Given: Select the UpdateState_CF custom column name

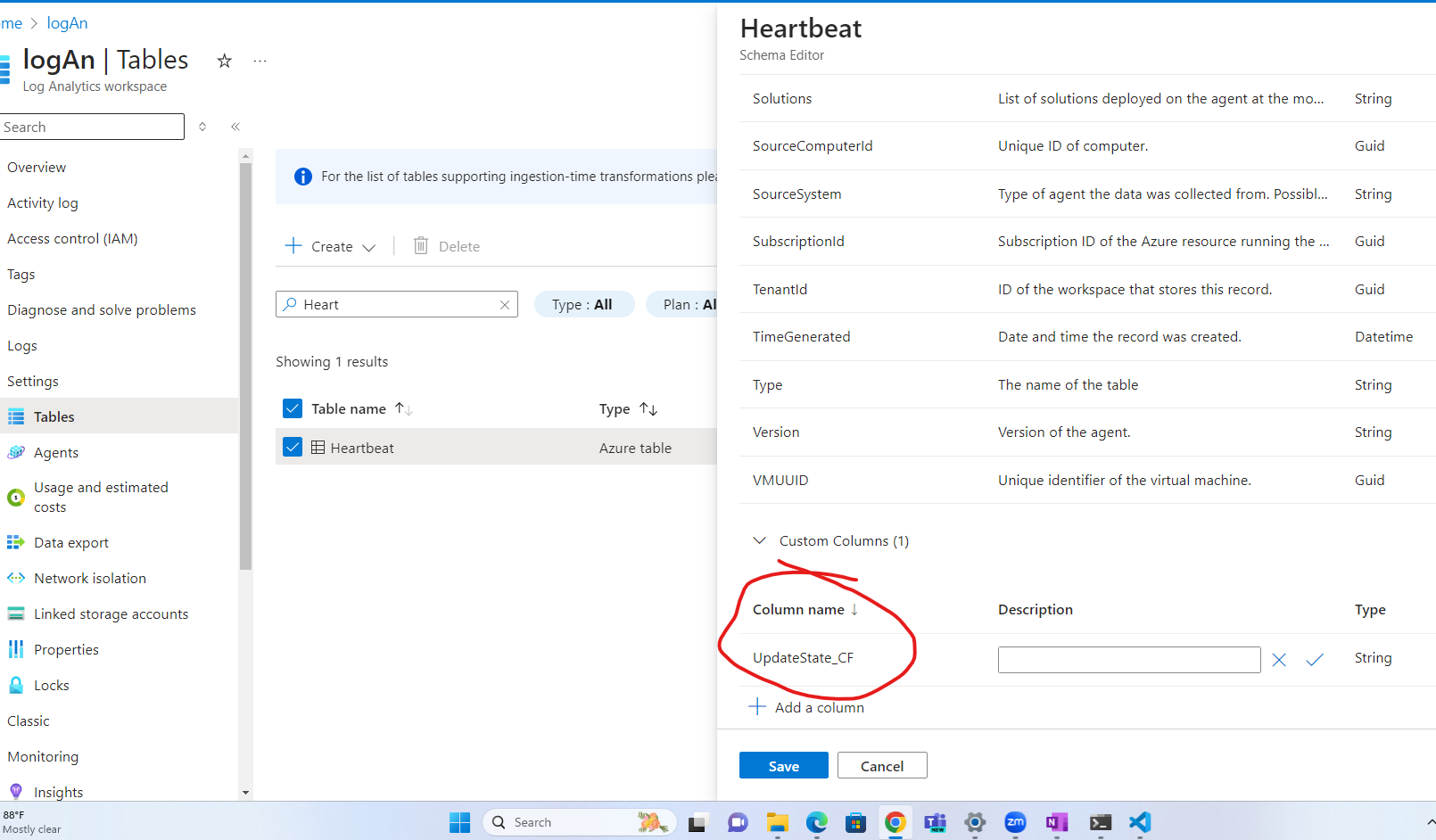Looking at the screenshot, I should tap(803, 657).
